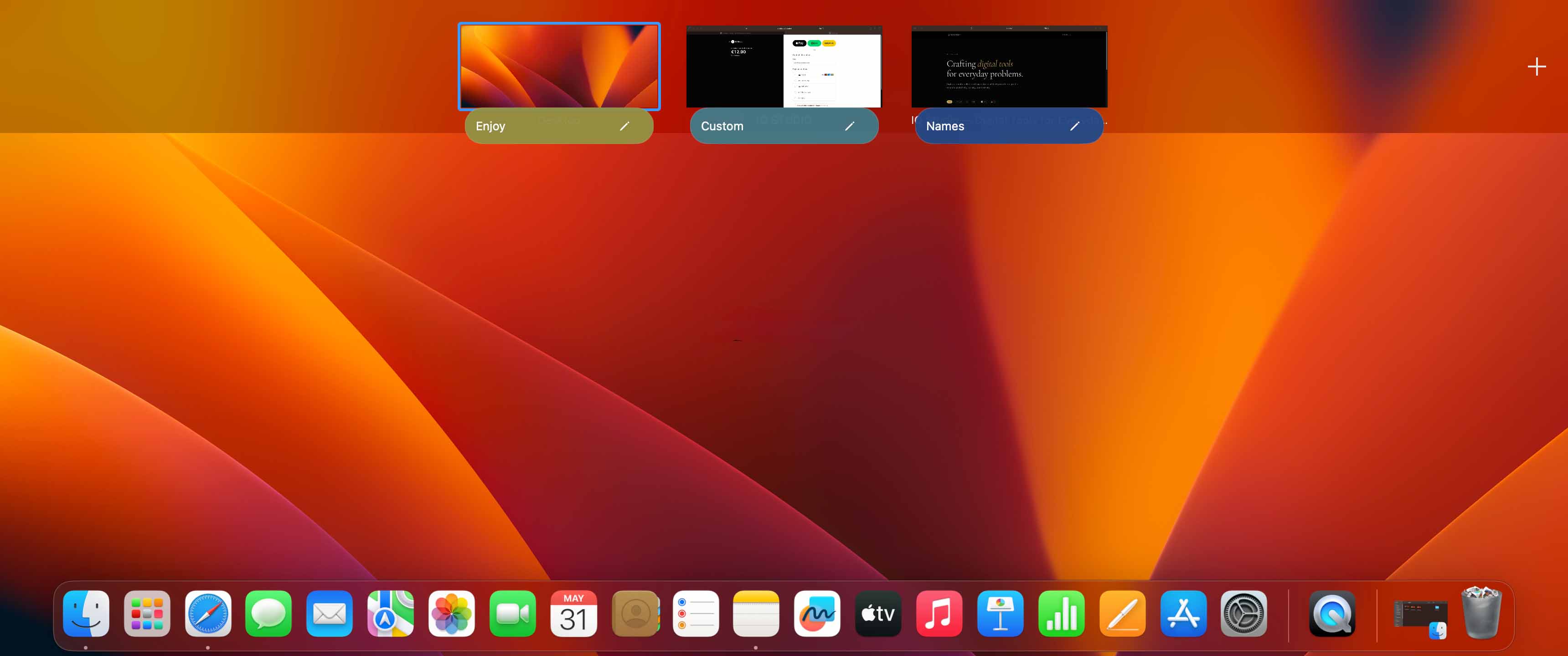Open the Contacts app
Viewport: 1568px width, 656px height.
click(x=635, y=613)
